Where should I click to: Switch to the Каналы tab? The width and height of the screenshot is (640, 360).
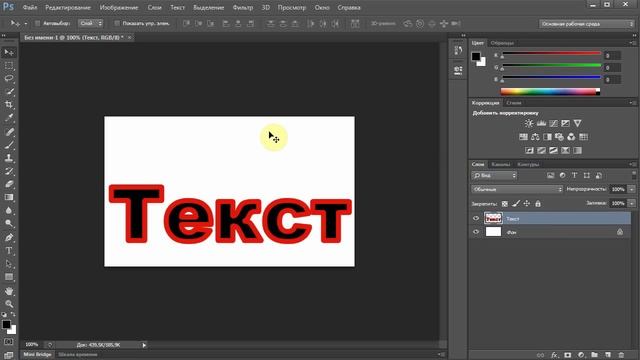tap(501, 164)
